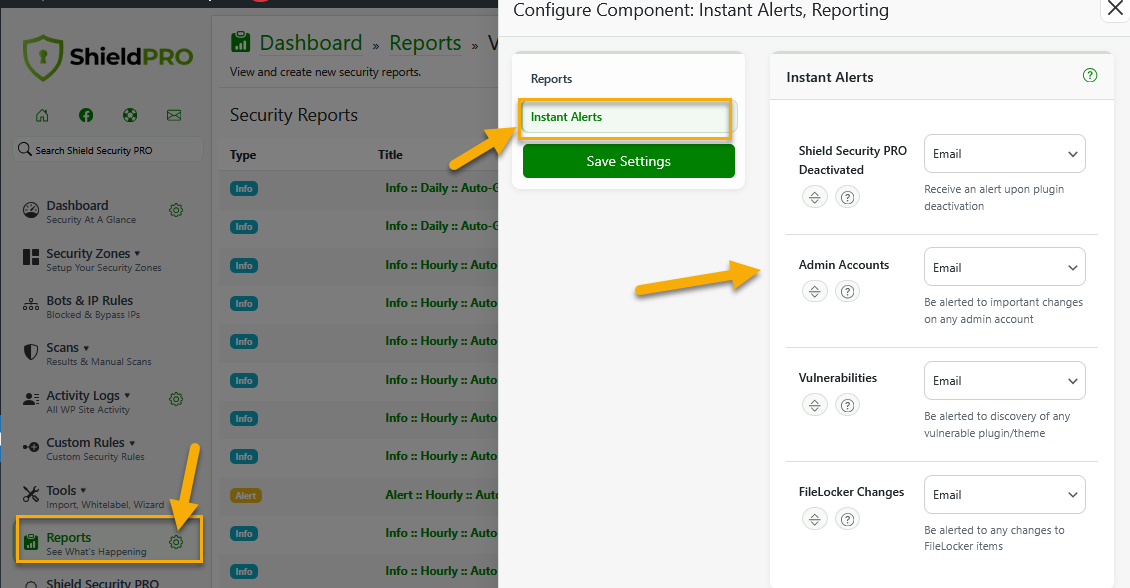Viewport: 1130px width, 588px height.
Task: Click the Bots & IP Rules network icon
Action: [x=31, y=304]
